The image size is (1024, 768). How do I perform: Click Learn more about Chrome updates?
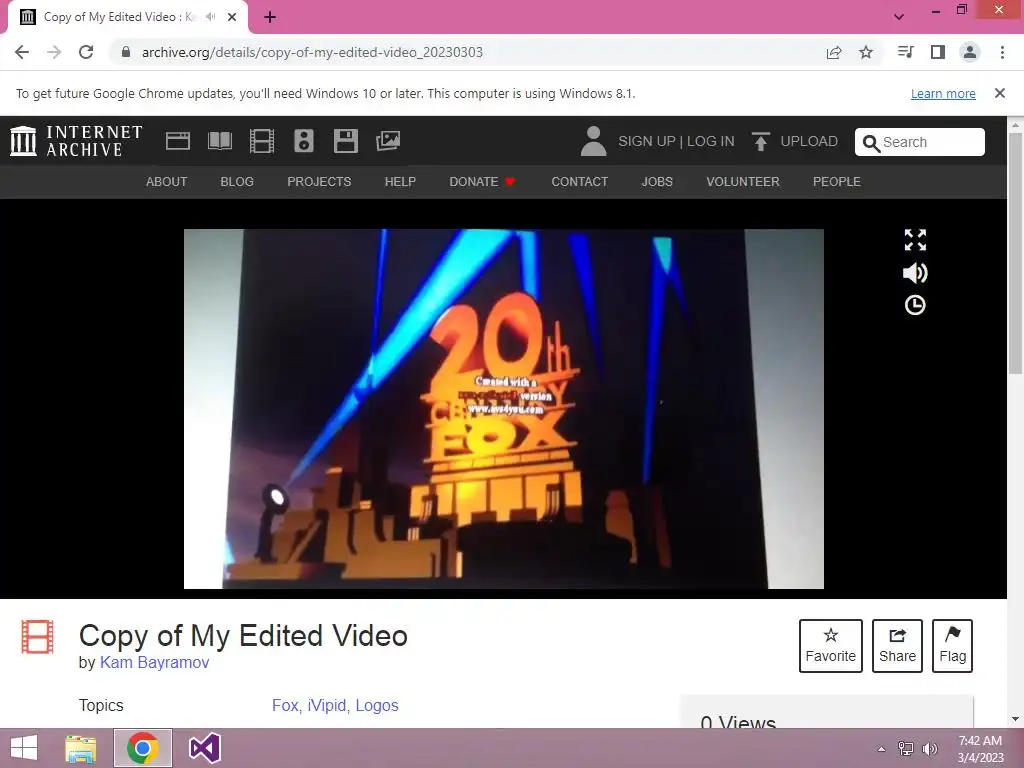[x=943, y=93]
